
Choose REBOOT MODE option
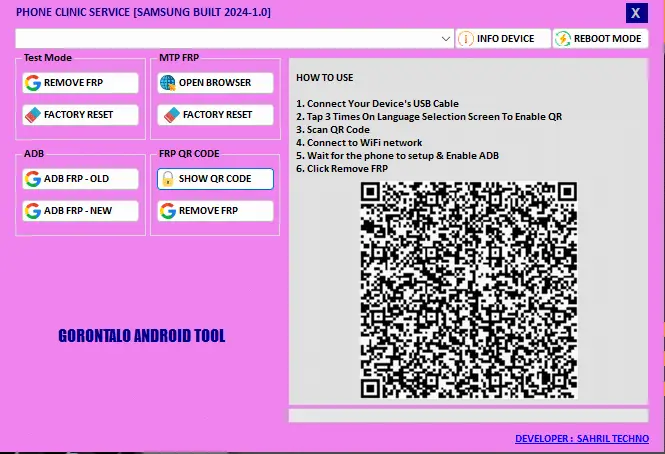(600, 39)
